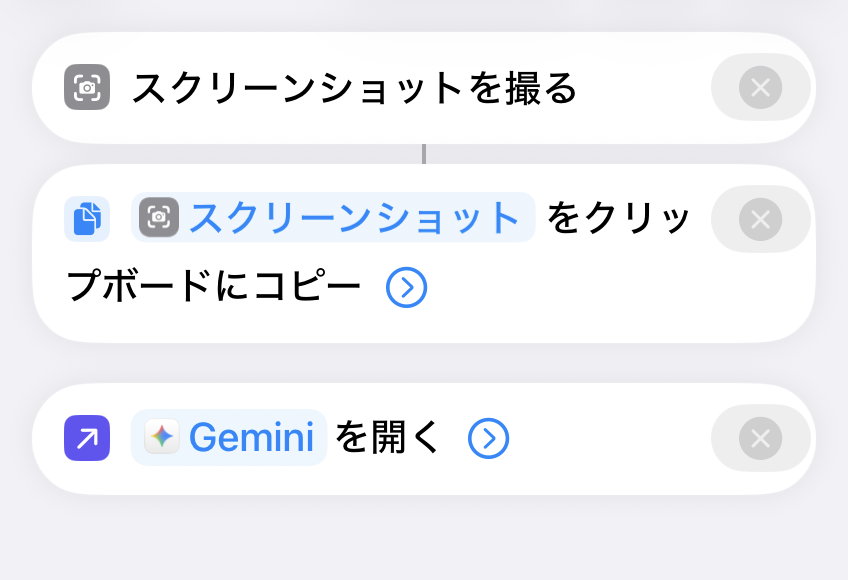Tap the camera icon inside the スクリーンショット variable
Viewport: 848px width, 580px height.
pyautogui.click(x=160, y=218)
